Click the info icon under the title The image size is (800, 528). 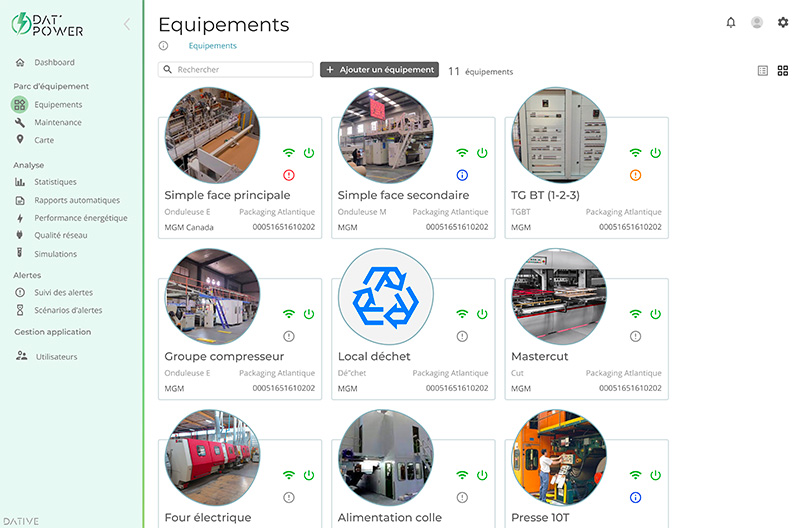pos(163,46)
